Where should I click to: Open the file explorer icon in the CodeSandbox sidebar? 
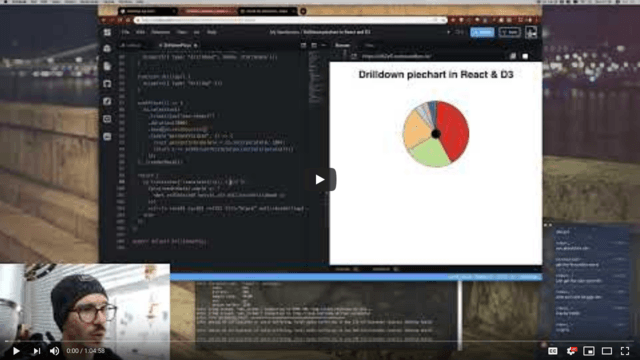point(107,66)
